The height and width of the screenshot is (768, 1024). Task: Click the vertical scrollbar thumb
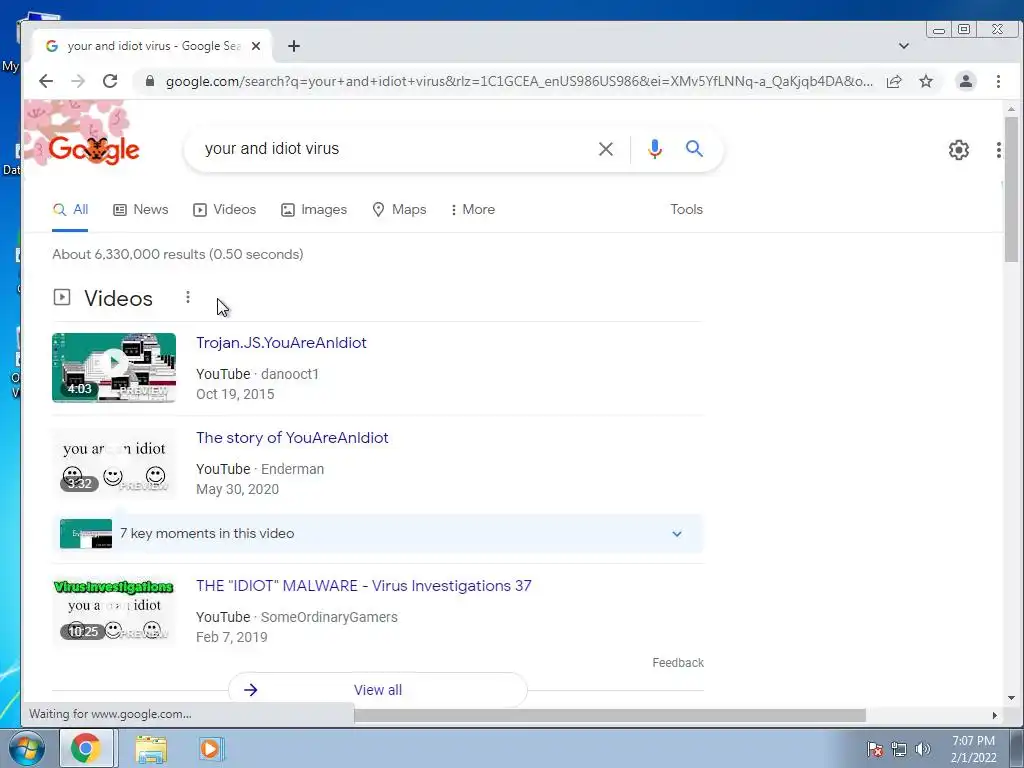click(1011, 189)
